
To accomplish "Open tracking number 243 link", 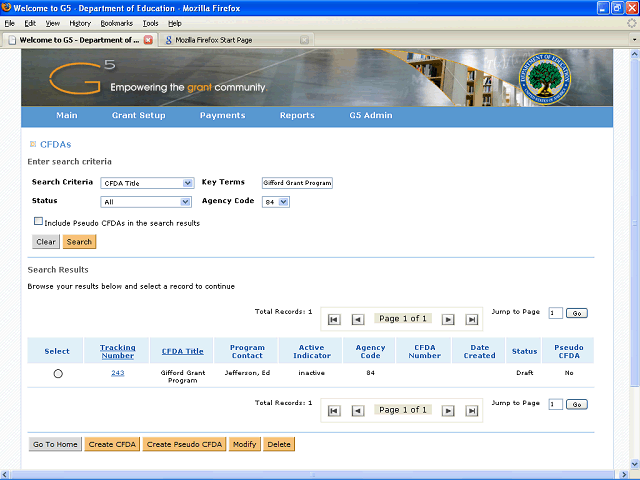I will click(118, 373).
